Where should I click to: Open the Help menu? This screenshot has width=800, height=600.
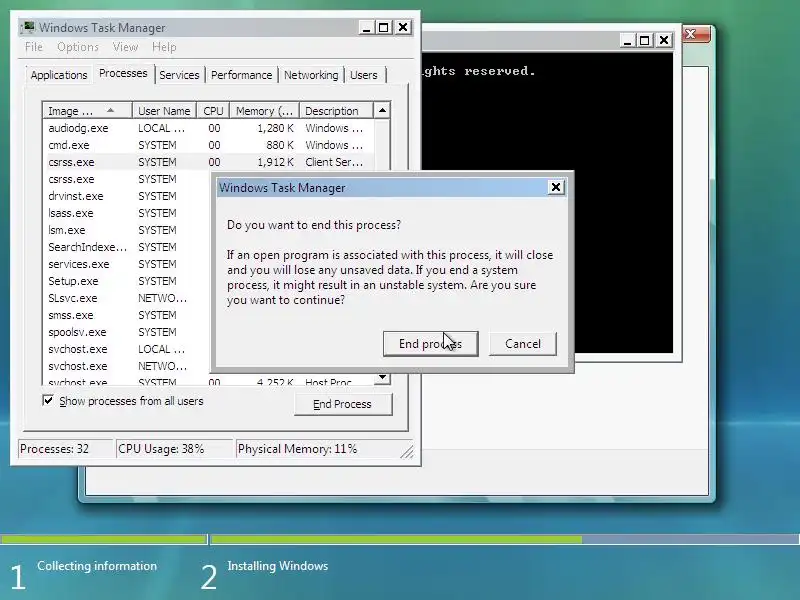164,47
